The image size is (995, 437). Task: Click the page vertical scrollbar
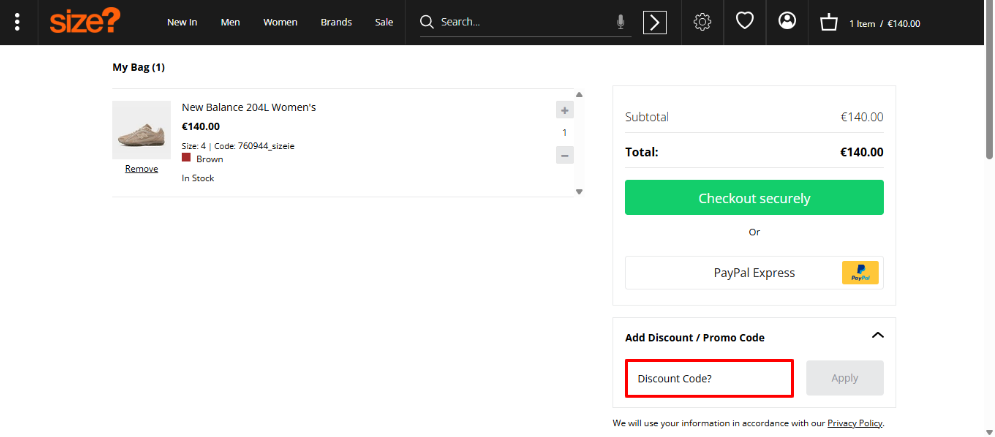(989, 81)
